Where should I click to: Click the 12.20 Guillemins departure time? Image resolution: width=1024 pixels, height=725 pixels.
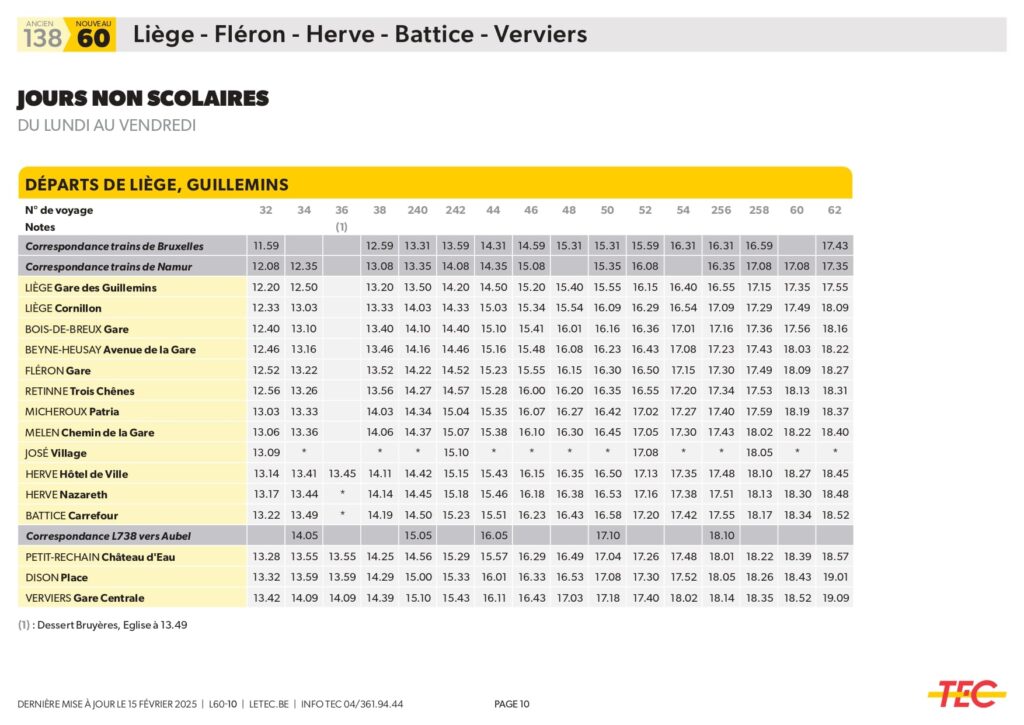point(265,288)
